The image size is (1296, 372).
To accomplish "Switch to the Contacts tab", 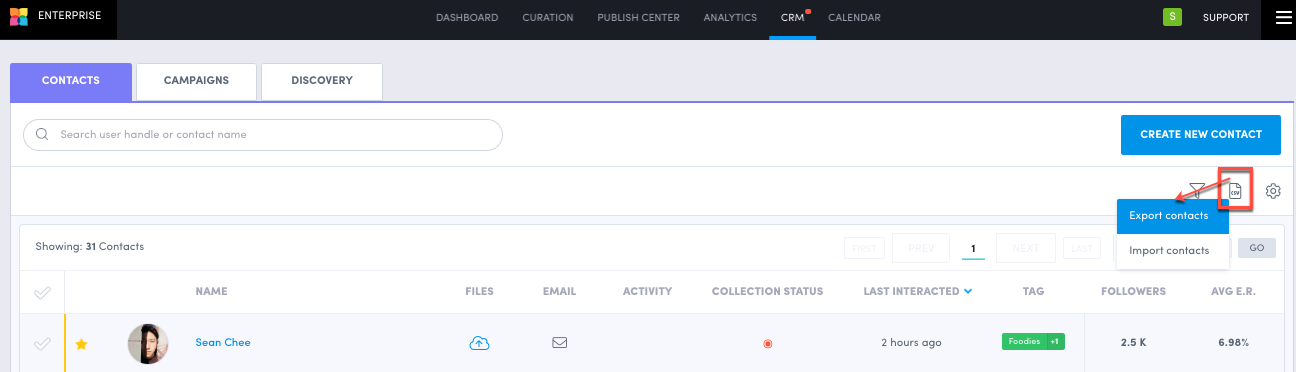I will [x=71, y=81].
